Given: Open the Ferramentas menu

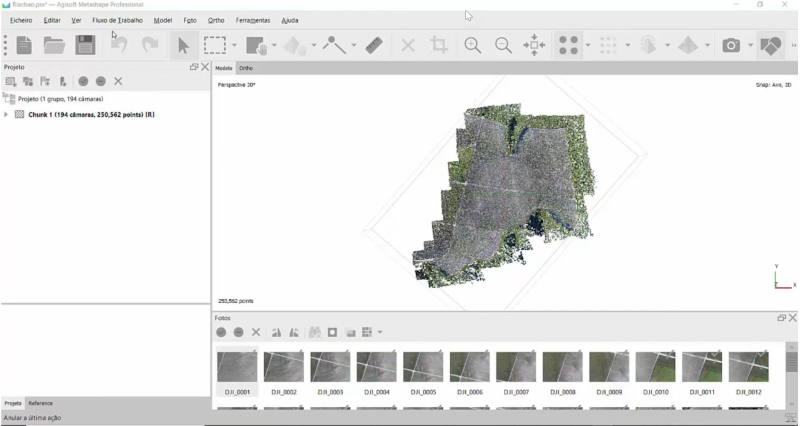Looking at the screenshot, I should [253, 20].
